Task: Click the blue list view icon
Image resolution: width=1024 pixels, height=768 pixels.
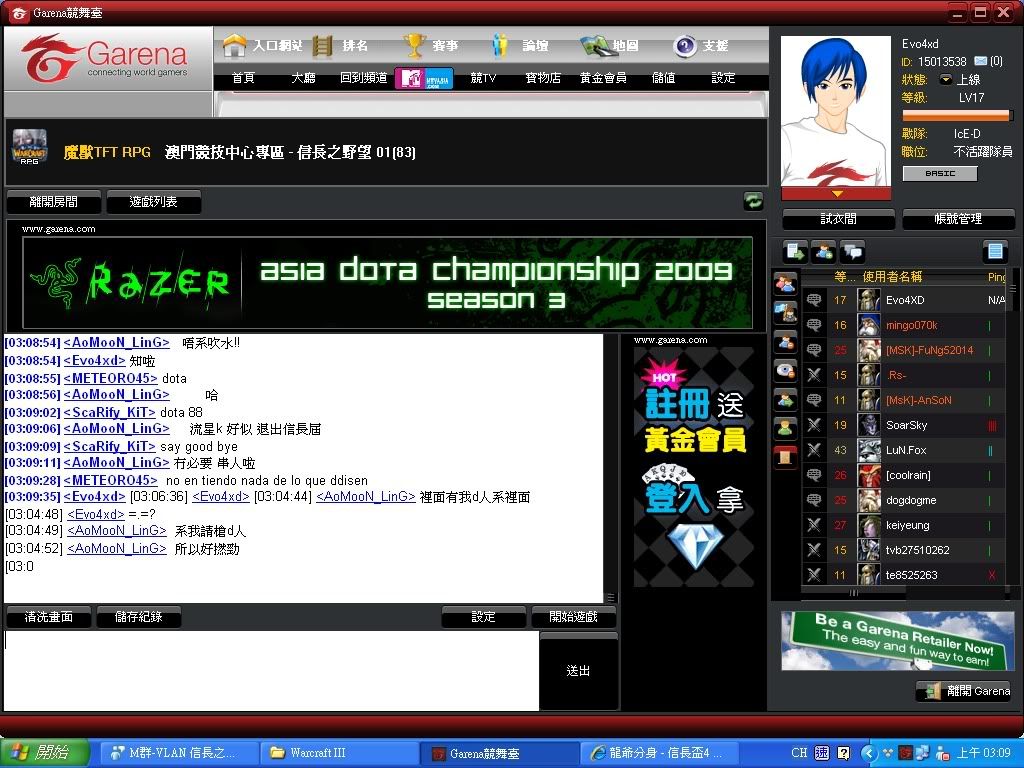Action: pos(994,251)
